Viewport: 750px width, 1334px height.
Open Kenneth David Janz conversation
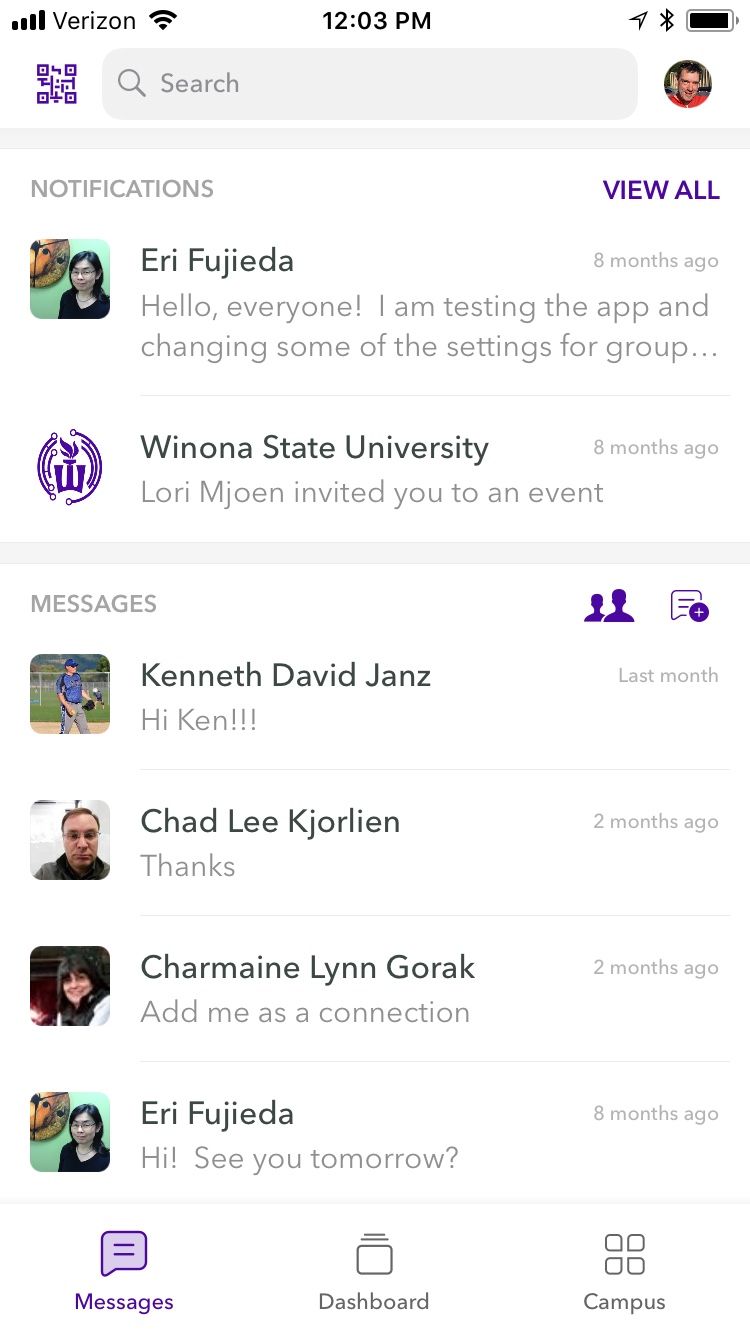[x=428, y=696]
